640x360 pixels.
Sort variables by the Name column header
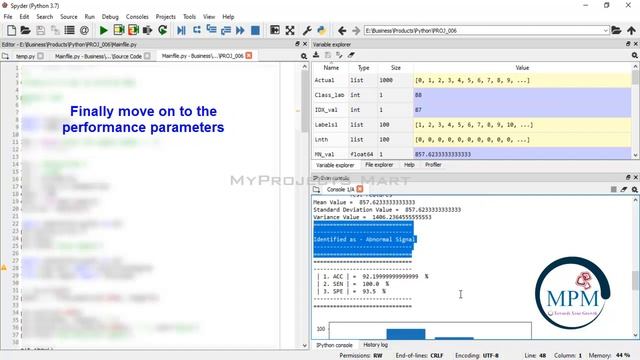click(331, 68)
